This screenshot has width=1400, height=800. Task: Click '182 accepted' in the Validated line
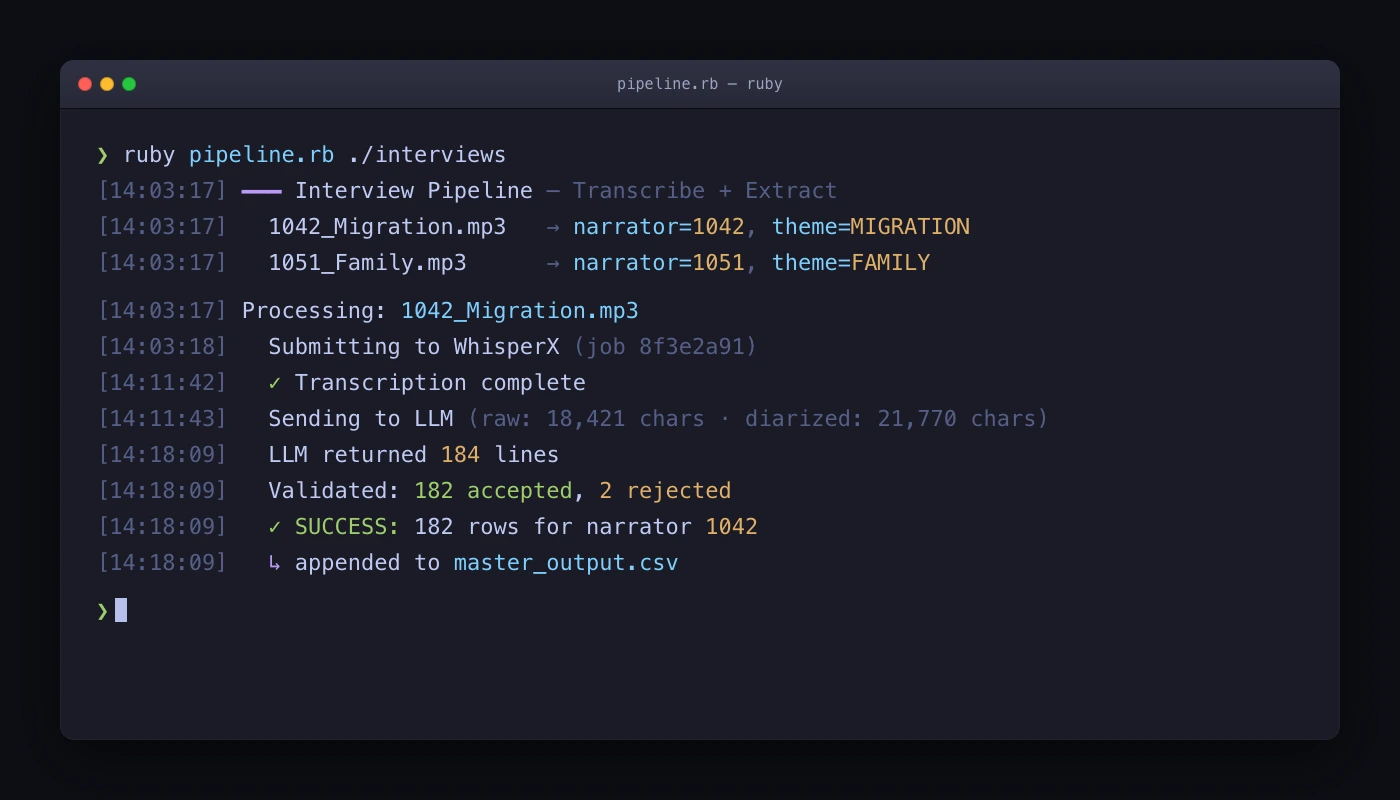[x=493, y=491]
